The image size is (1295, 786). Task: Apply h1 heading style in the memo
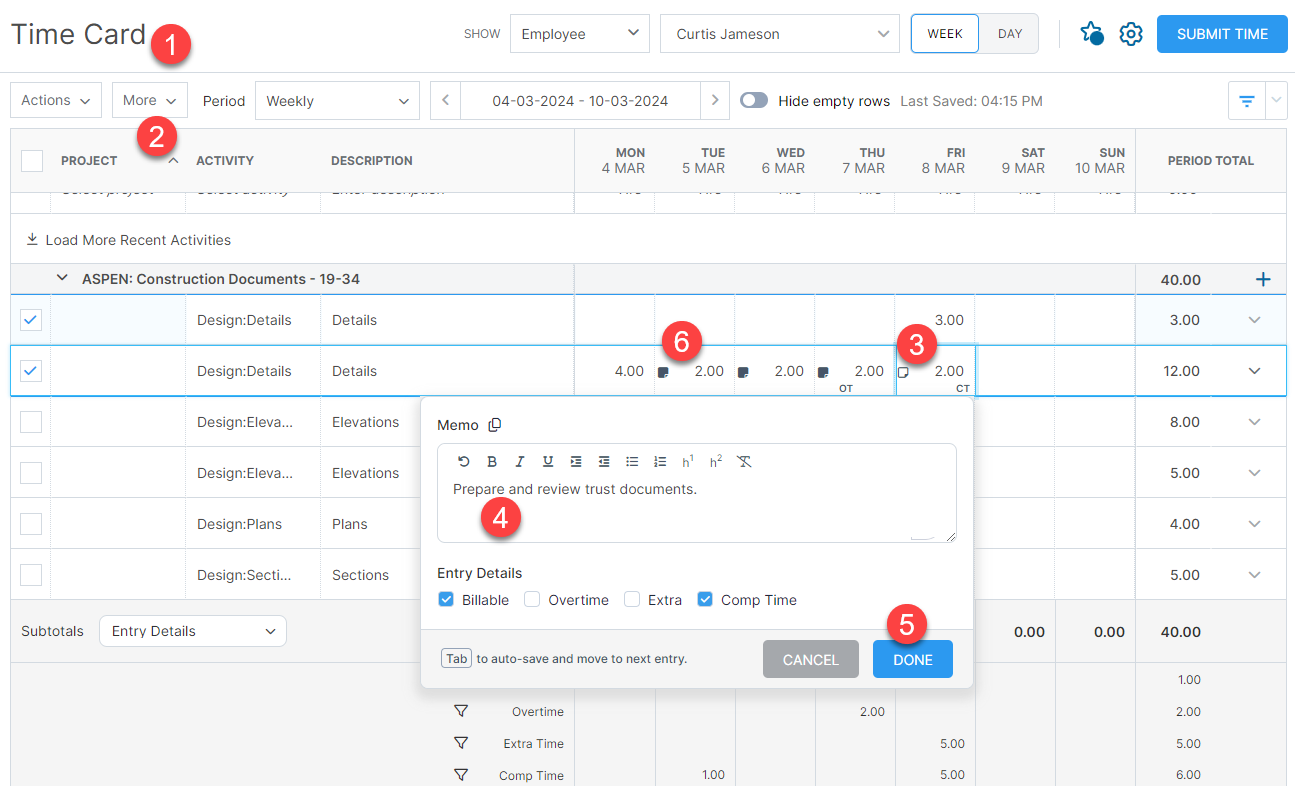coord(687,461)
